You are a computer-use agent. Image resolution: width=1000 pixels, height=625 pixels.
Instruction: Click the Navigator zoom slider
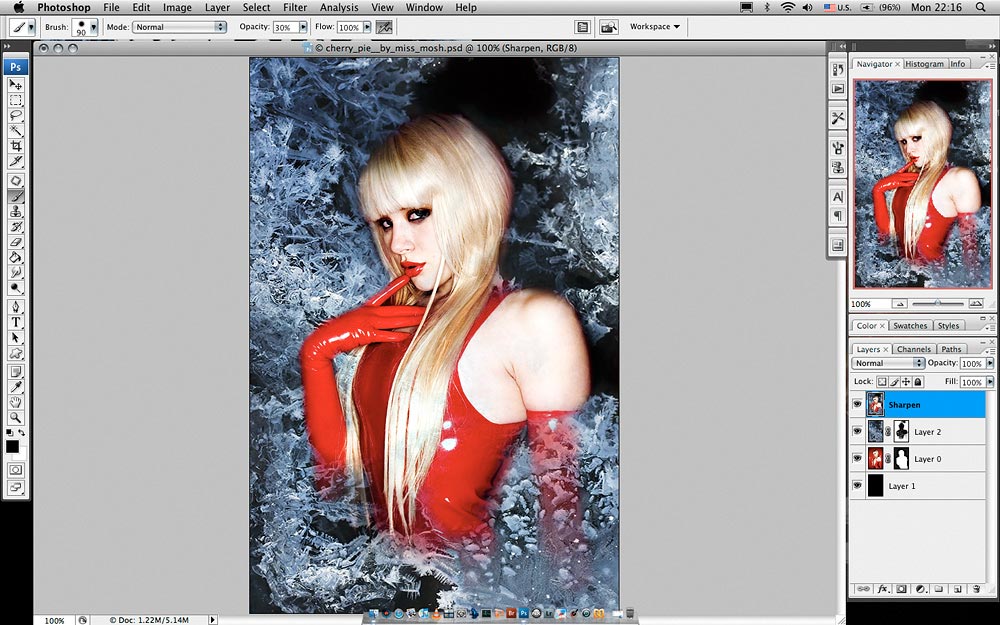pos(938,304)
